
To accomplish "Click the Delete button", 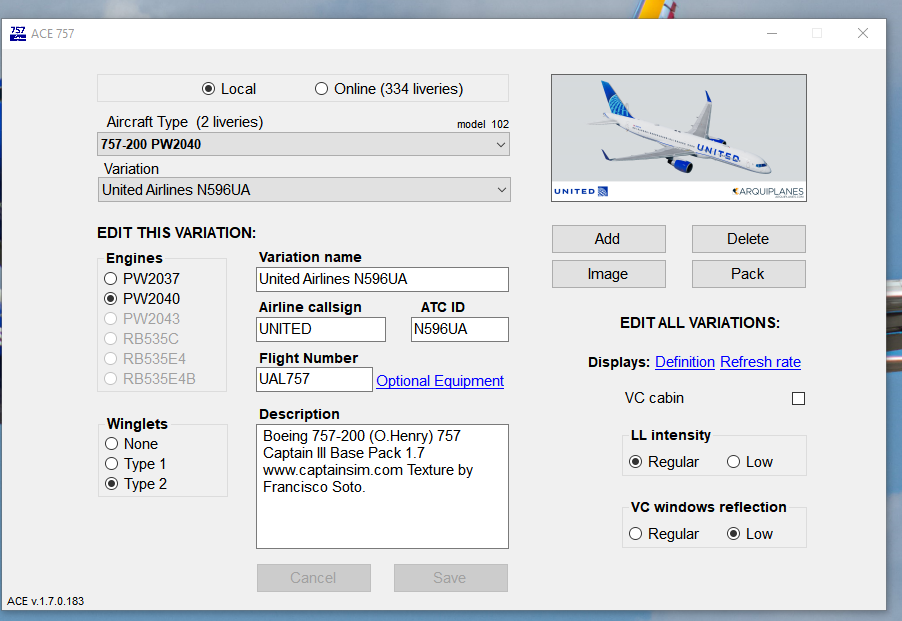I will (x=748, y=239).
